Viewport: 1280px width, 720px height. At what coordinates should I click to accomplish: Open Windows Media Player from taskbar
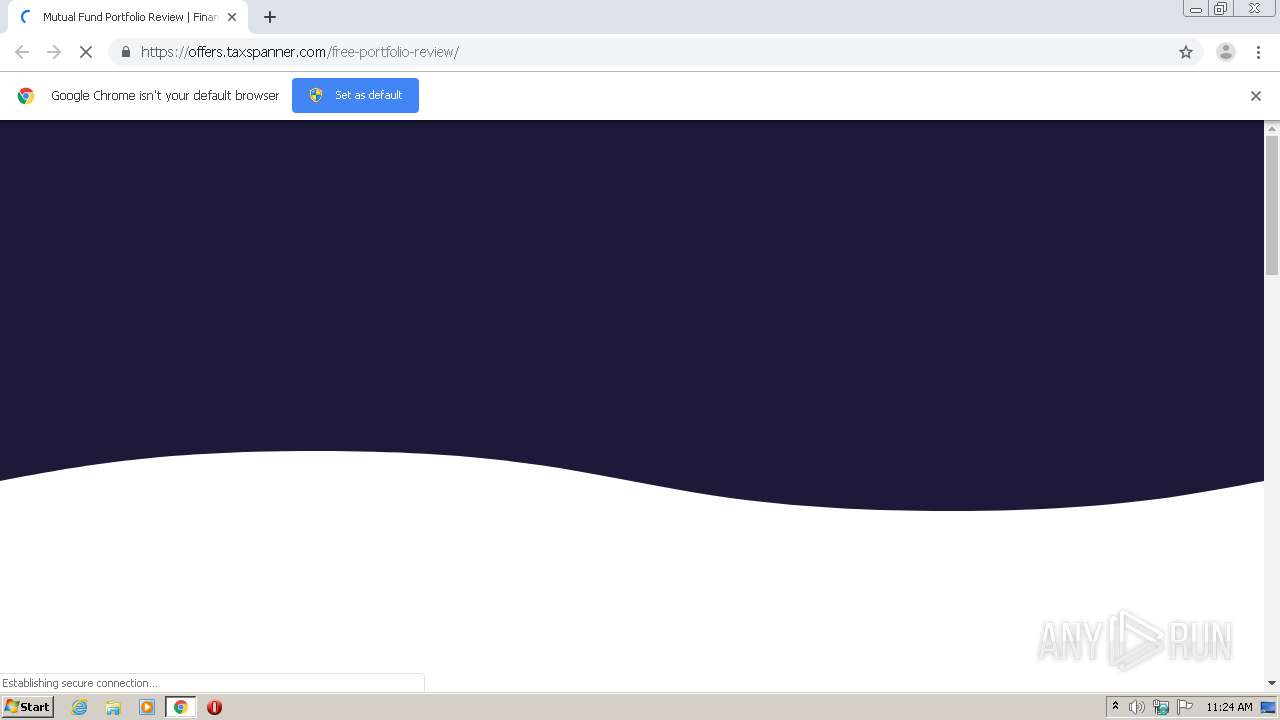click(147, 707)
